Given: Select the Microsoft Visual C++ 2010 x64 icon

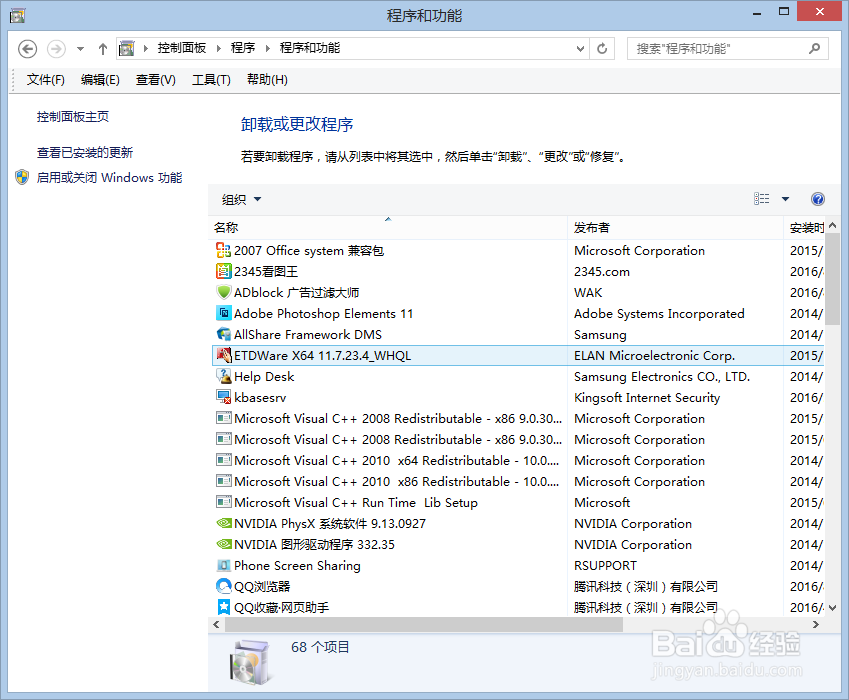Looking at the screenshot, I should coord(224,460).
